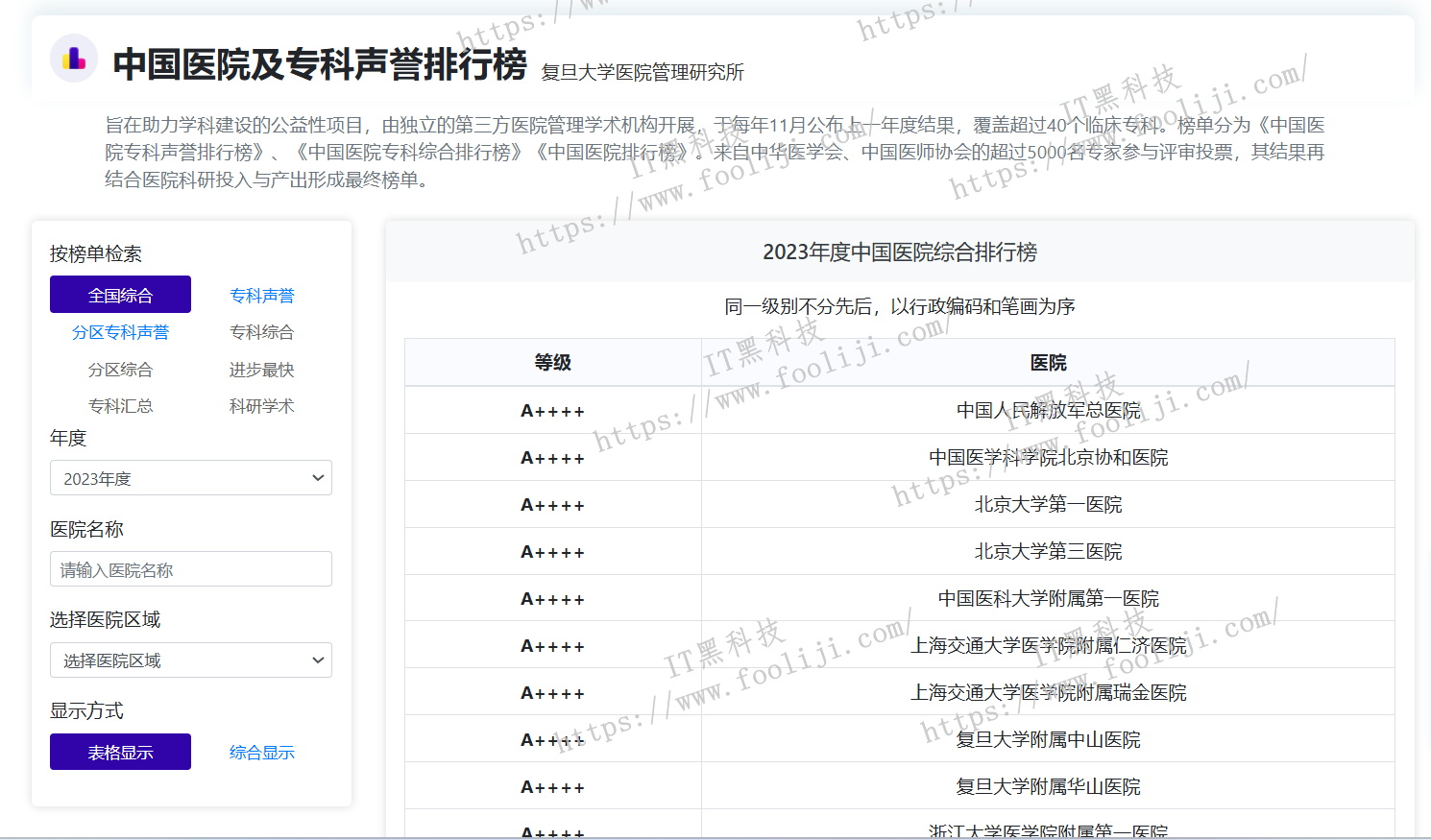Click 北京大学第一医院 table row
1431x840 pixels.
tap(1047, 504)
